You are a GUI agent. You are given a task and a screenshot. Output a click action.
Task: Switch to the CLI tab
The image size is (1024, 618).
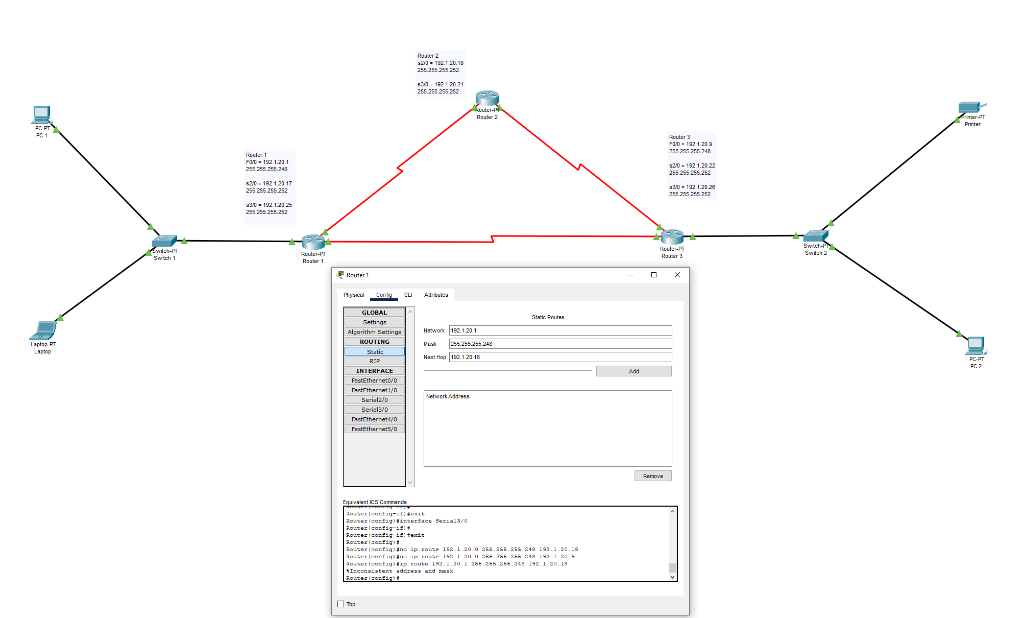click(408, 294)
